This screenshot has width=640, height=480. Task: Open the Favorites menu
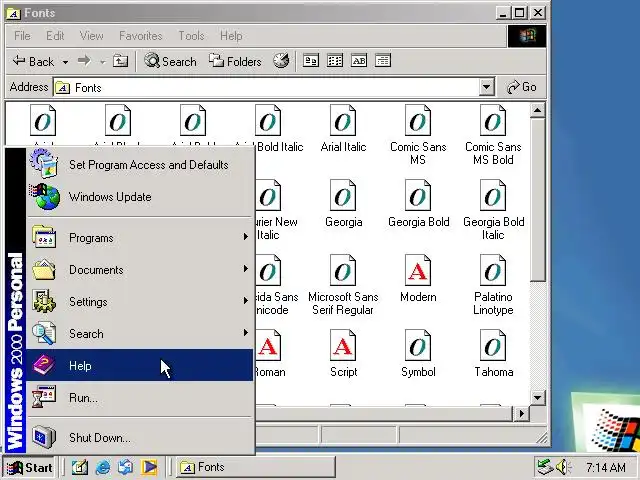pyautogui.click(x=141, y=36)
